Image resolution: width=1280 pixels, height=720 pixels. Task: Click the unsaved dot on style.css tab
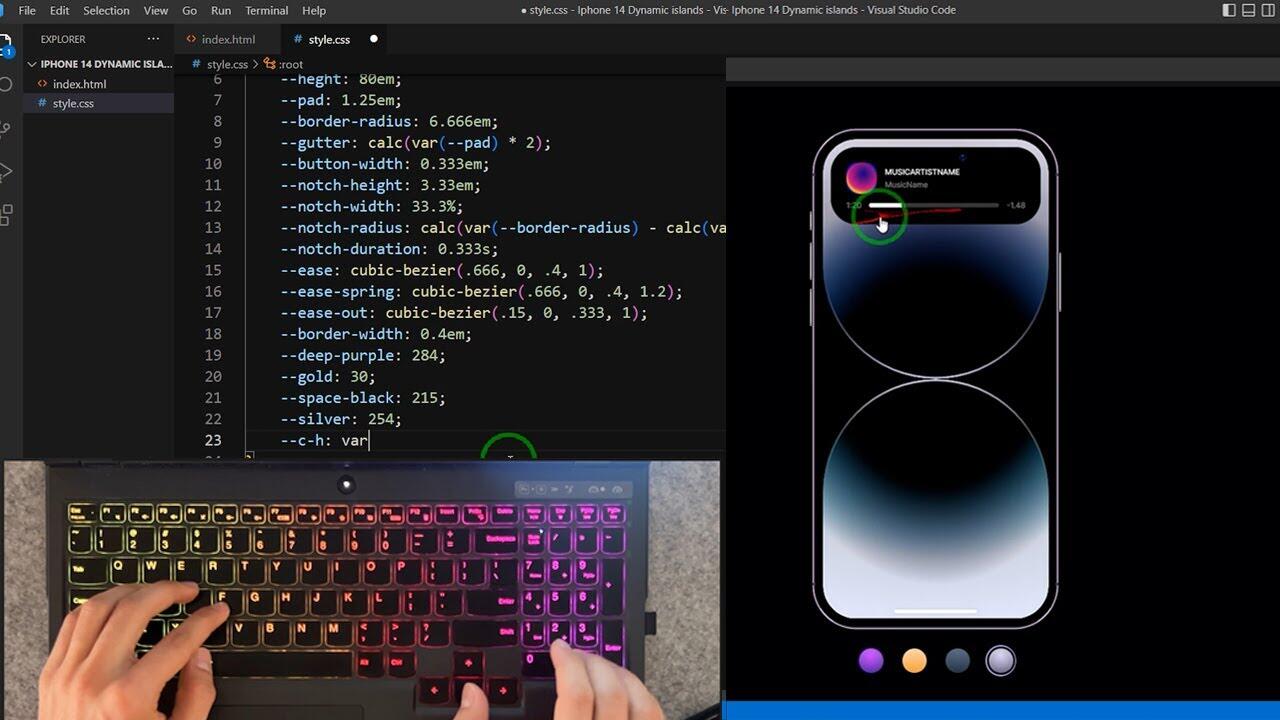[374, 40]
